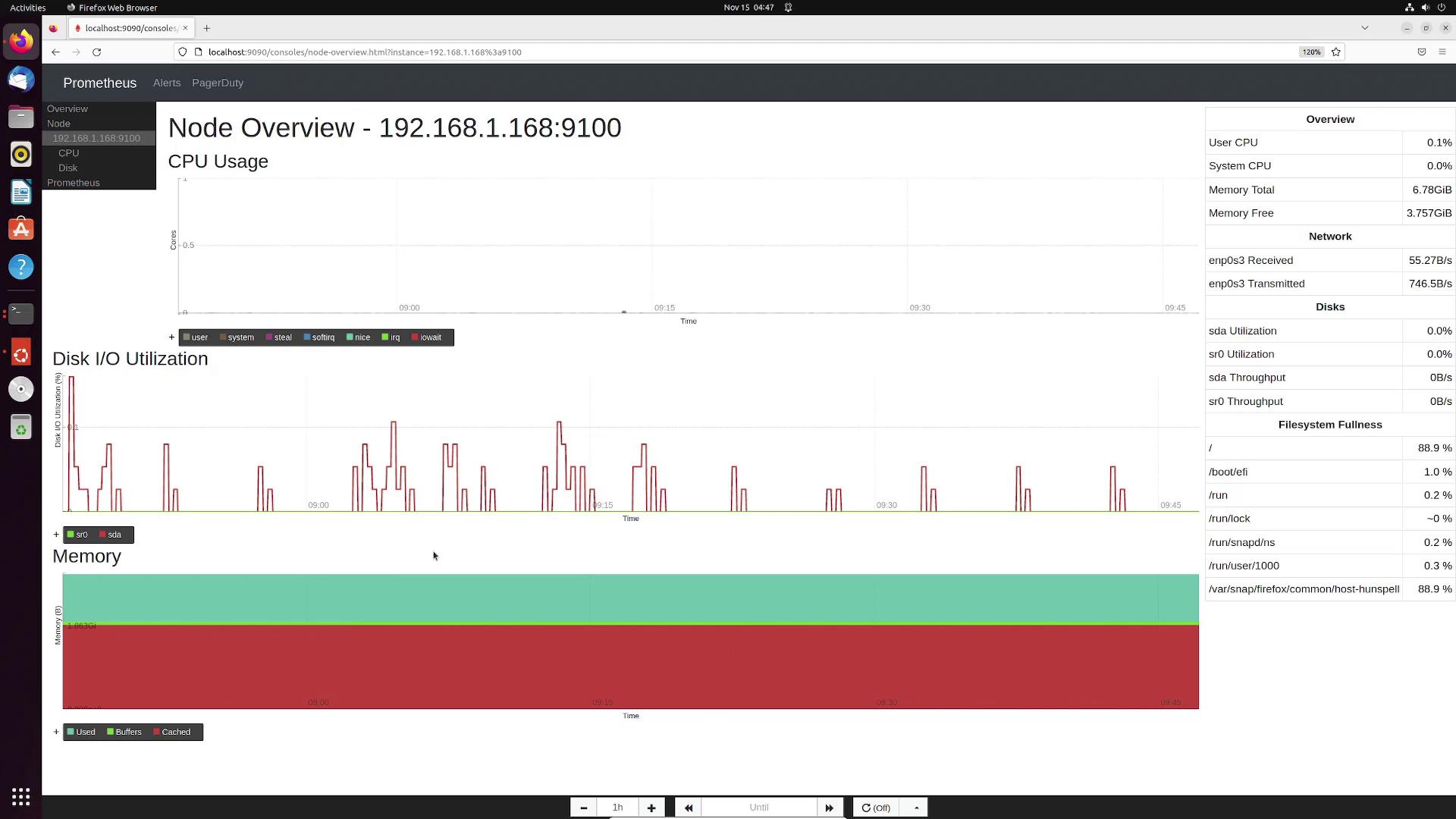1456x819 pixels.
Task: Open the Disk link in sidebar
Action: click(x=67, y=168)
